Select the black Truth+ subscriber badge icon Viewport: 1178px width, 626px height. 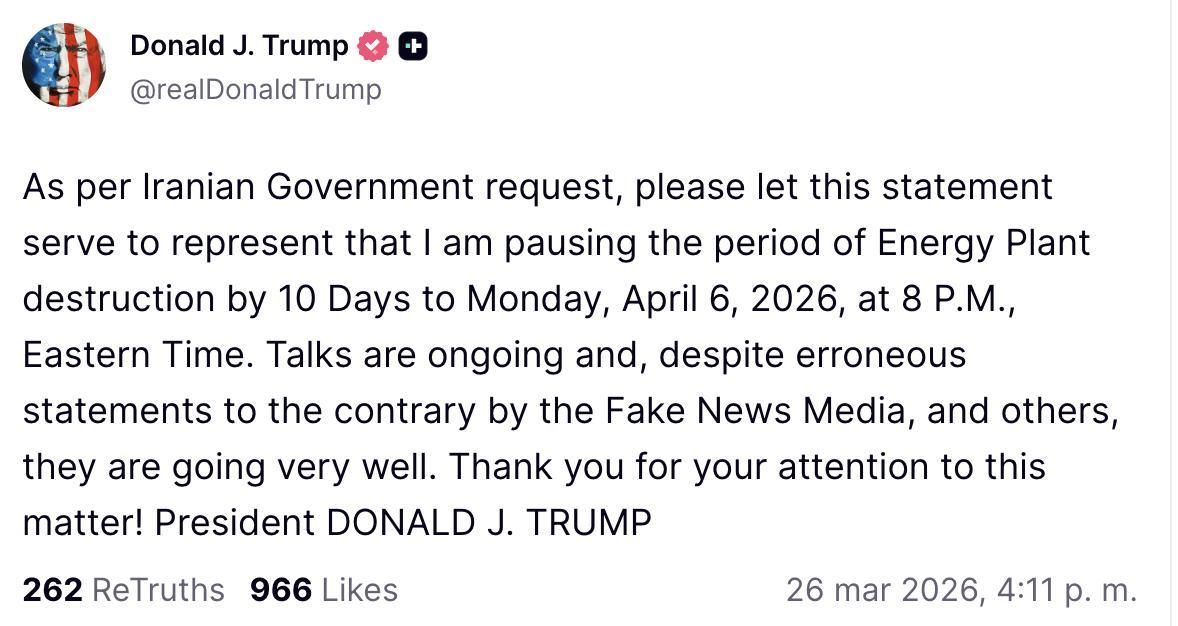[x=411, y=45]
